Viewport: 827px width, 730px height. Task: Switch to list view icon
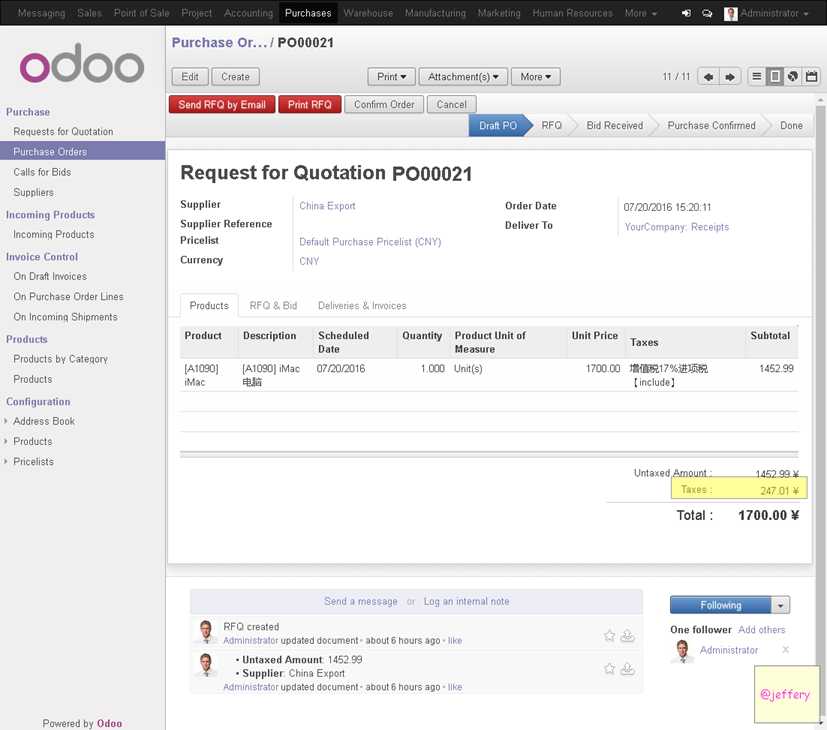pyautogui.click(x=756, y=76)
